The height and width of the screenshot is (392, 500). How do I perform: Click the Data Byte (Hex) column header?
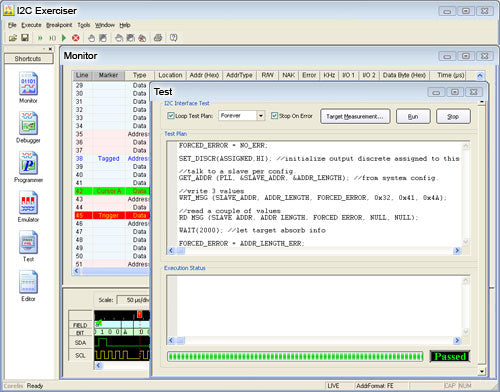coord(404,75)
